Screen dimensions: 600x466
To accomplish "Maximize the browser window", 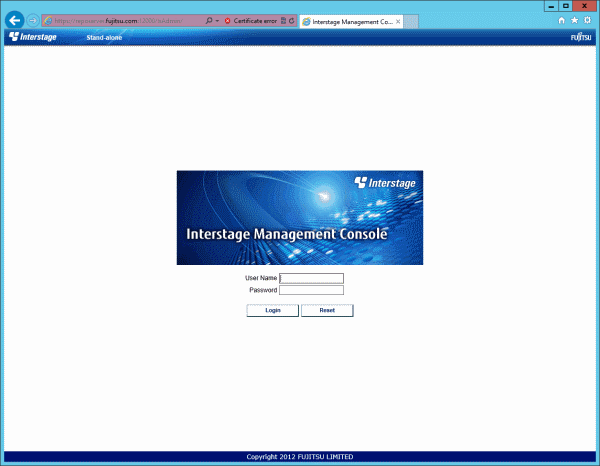I will pos(566,6).
